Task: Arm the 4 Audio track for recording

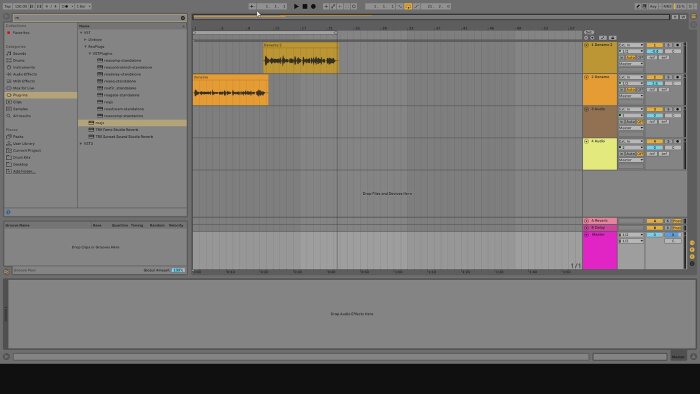Action: click(x=677, y=141)
